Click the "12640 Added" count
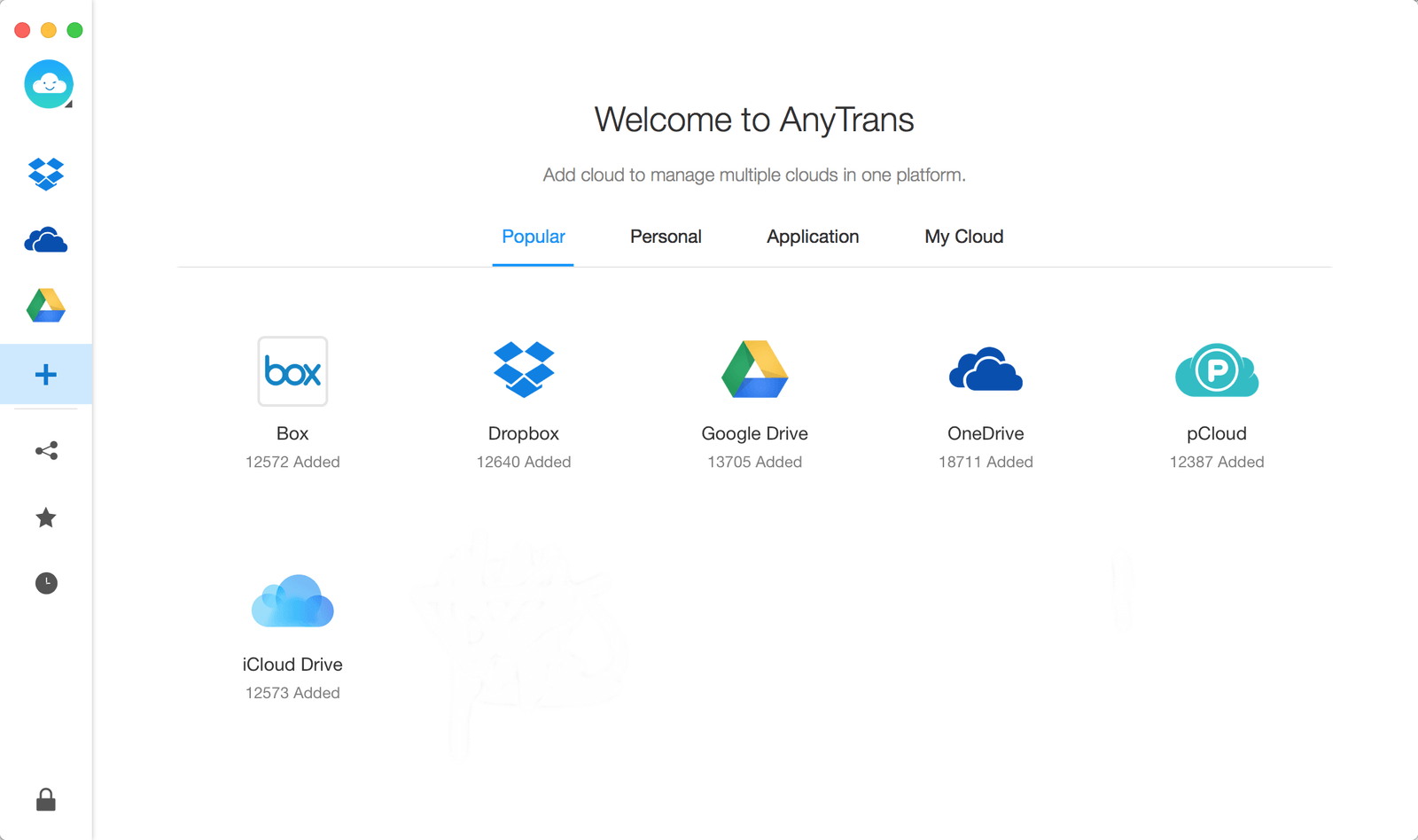Viewport: 1418px width, 840px height. click(524, 462)
